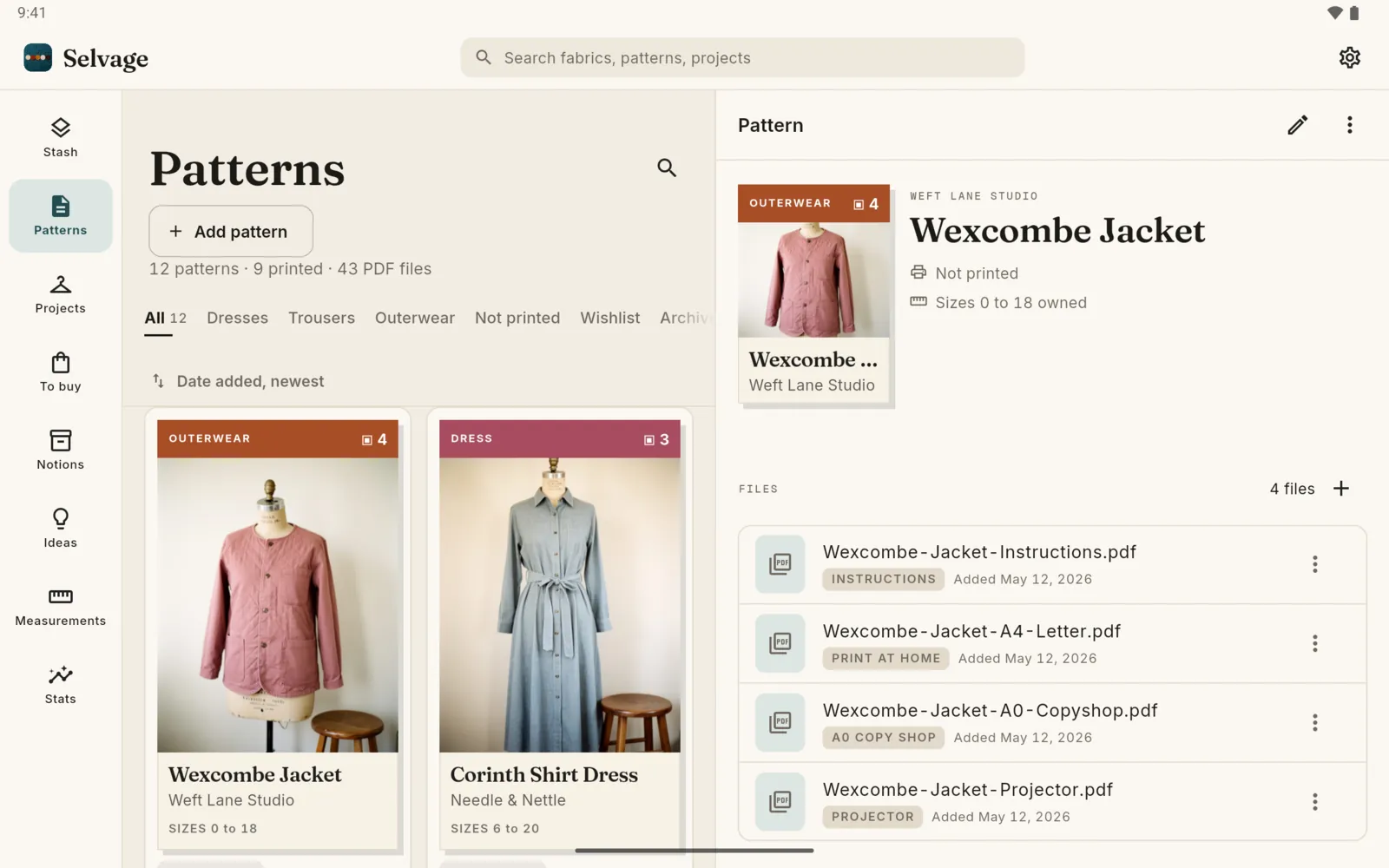
Task: Click Sizes 0 to 18 owned
Action: click(998, 303)
